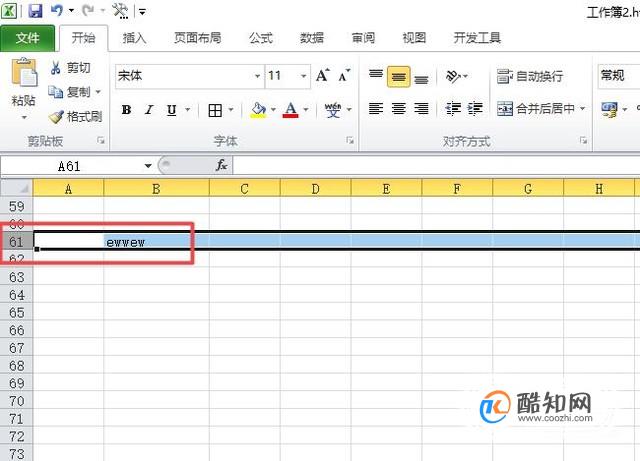Switch to the 公式 Formulas tab
The width and height of the screenshot is (640, 461).
pyautogui.click(x=261, y=38)
